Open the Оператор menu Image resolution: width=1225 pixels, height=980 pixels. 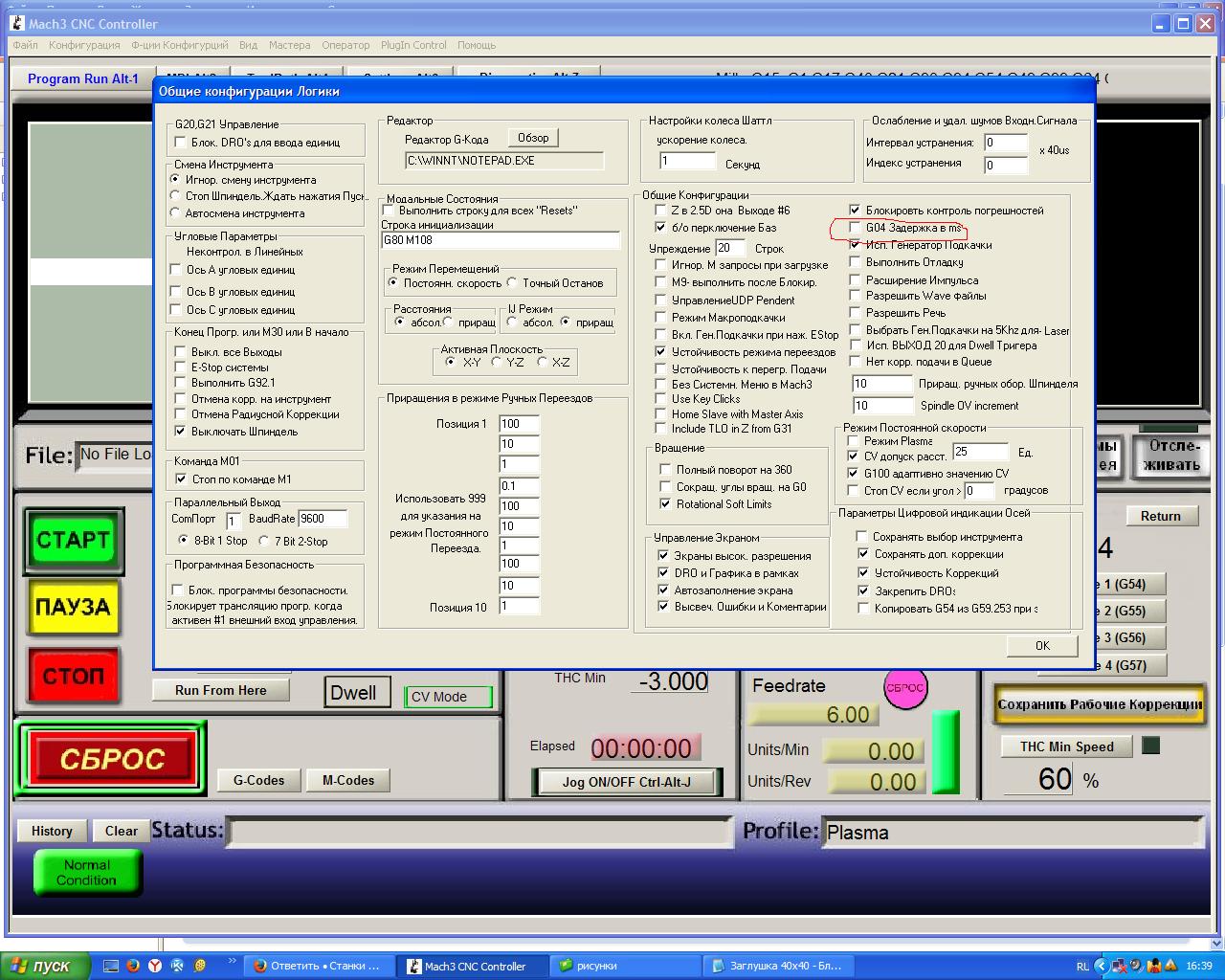[x=345, y=45]
